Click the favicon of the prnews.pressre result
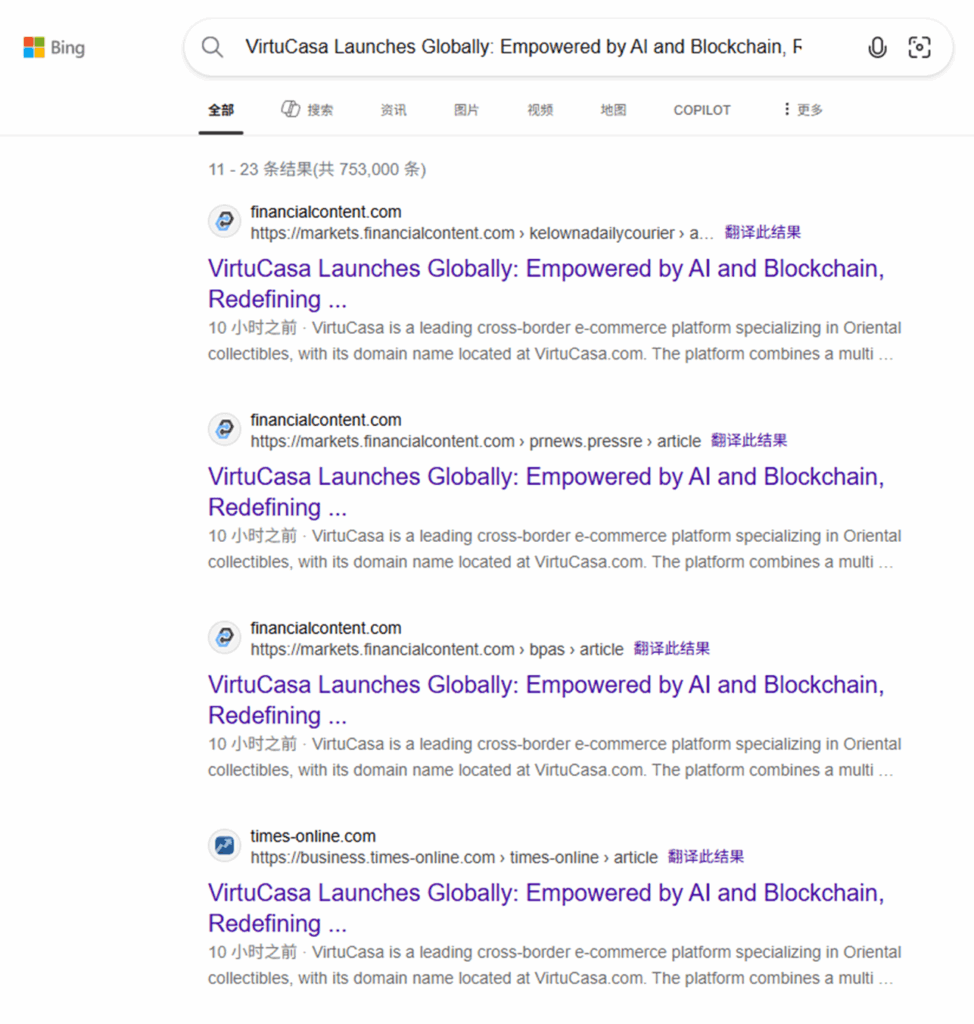Image resolution: width=974 pixels, height=1024 pixels. pos(225,430)
